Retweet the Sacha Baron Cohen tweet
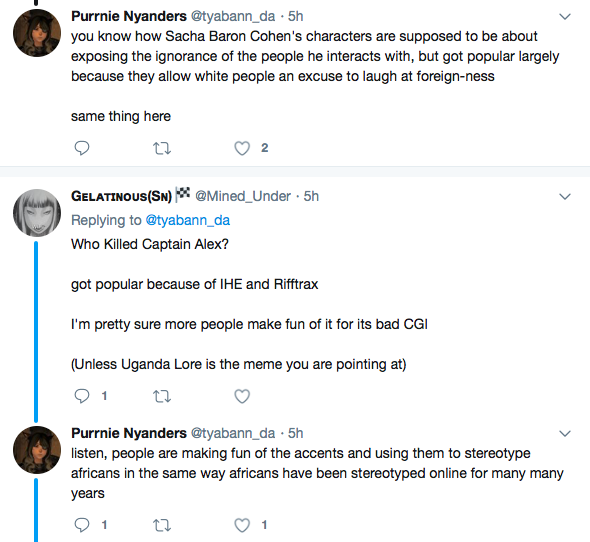Screen dimensions: 590x542 coord(162,148)
